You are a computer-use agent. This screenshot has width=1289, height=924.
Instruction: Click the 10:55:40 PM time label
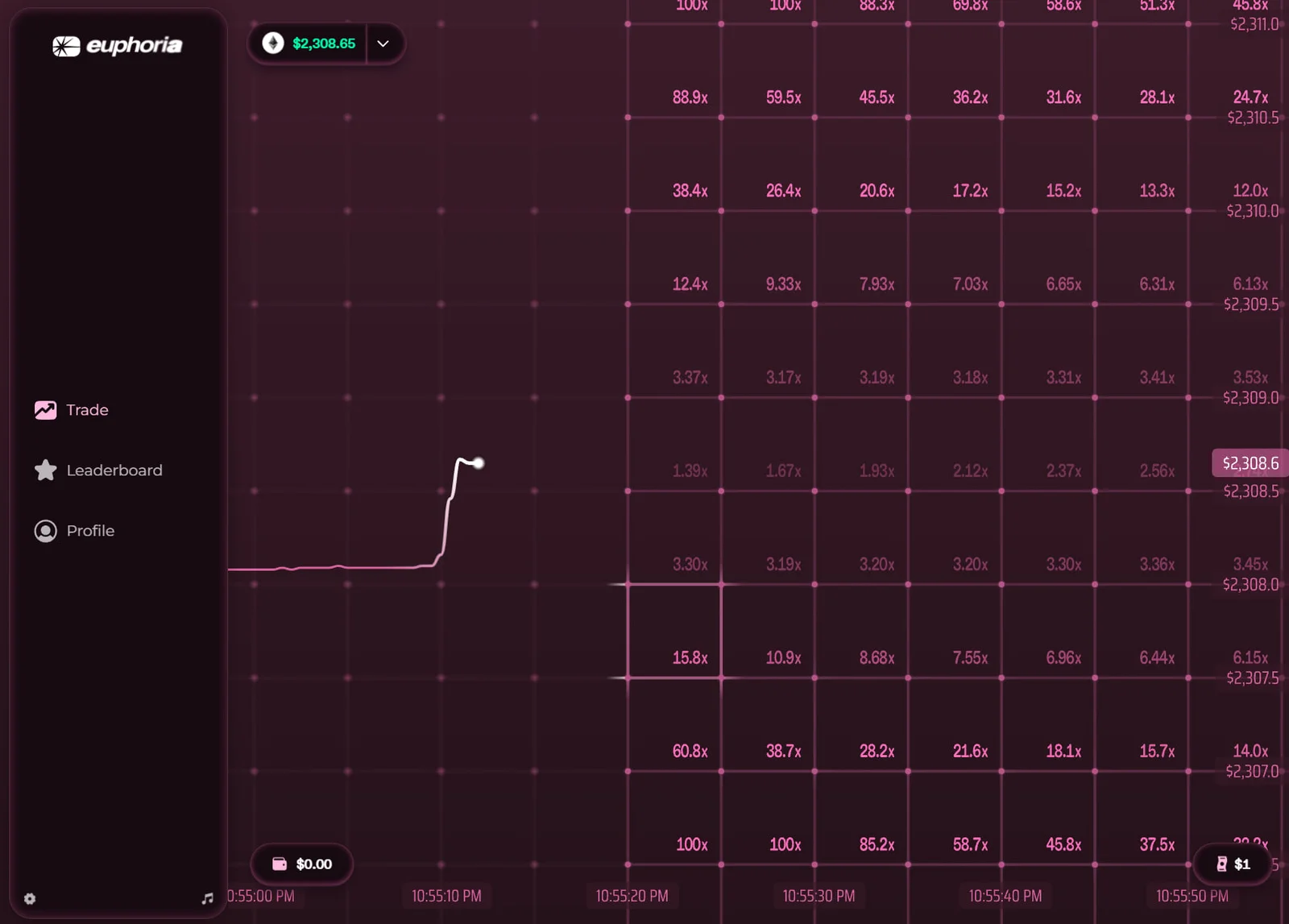(x=1005, y=896)
